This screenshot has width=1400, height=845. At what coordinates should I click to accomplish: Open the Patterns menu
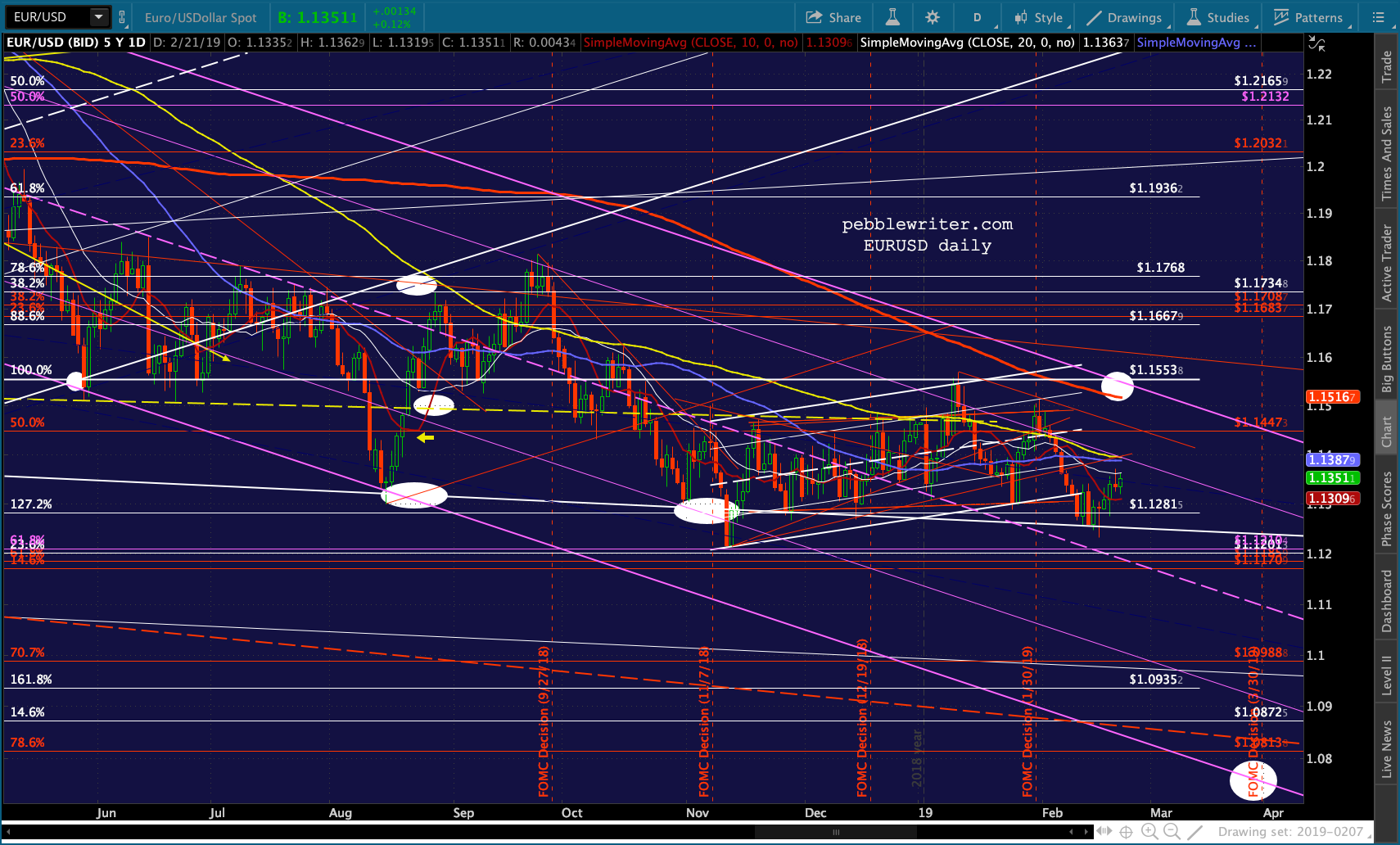tap(1308, 17)
